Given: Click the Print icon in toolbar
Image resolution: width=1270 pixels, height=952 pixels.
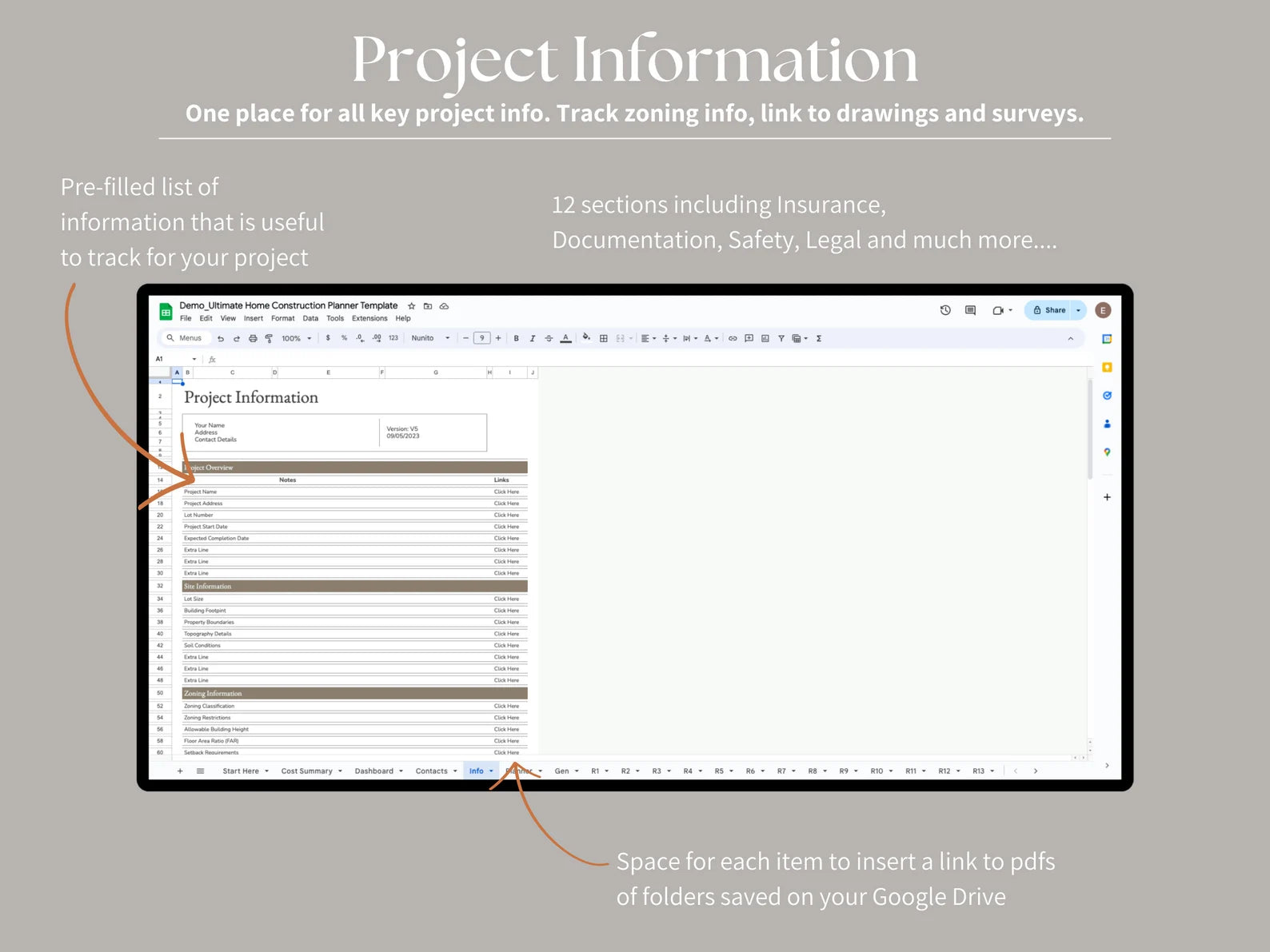Looking at the screenshot, I should click(x=253, y=339).
